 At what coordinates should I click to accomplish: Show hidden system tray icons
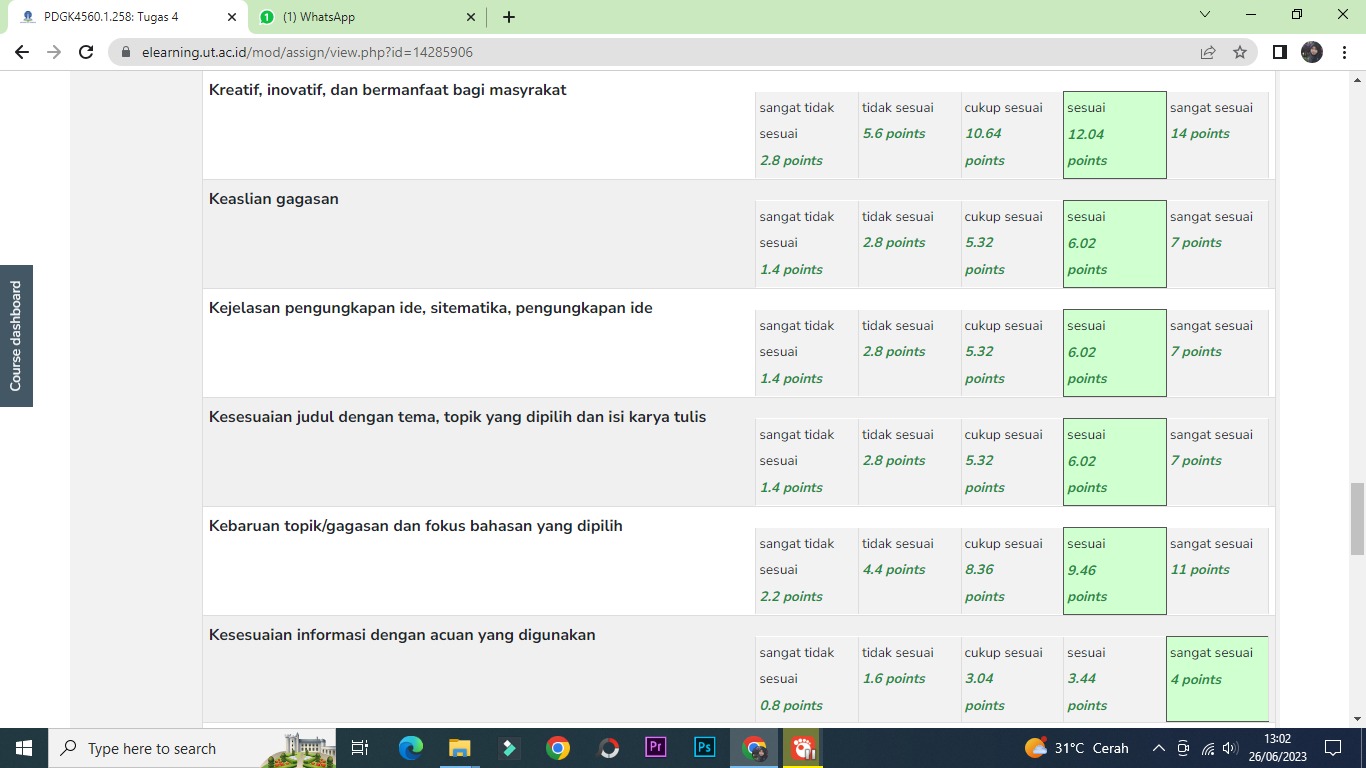click(x=1159, y=748)
